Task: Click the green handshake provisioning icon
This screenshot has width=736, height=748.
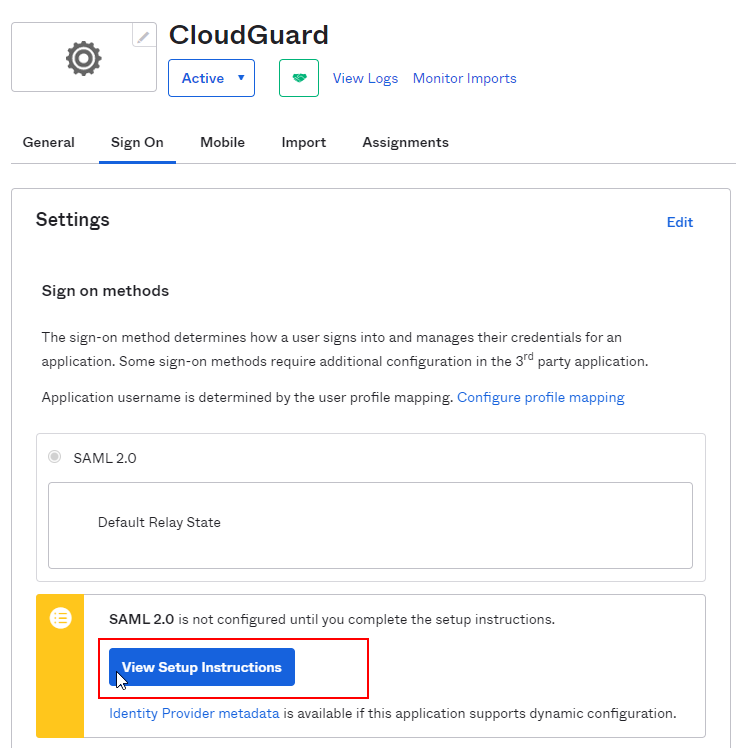Action: [299, 78]
